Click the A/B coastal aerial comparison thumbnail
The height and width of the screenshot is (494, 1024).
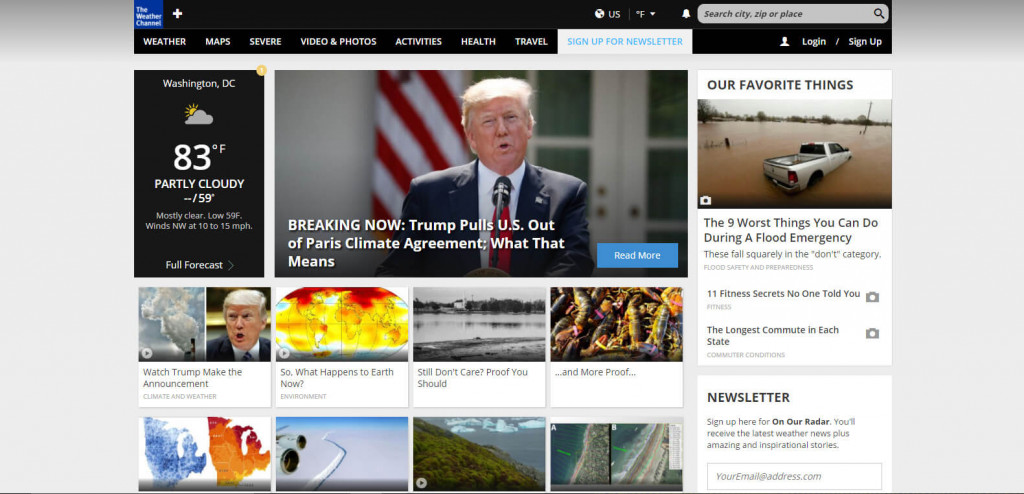click(616, 453)
